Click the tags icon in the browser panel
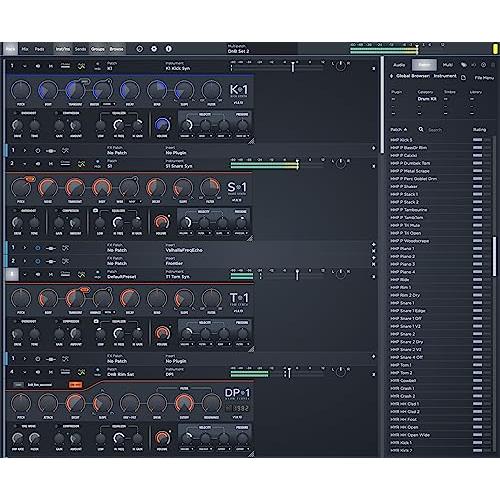The width and height of the screenshot is (500, 500). (464, 65)
